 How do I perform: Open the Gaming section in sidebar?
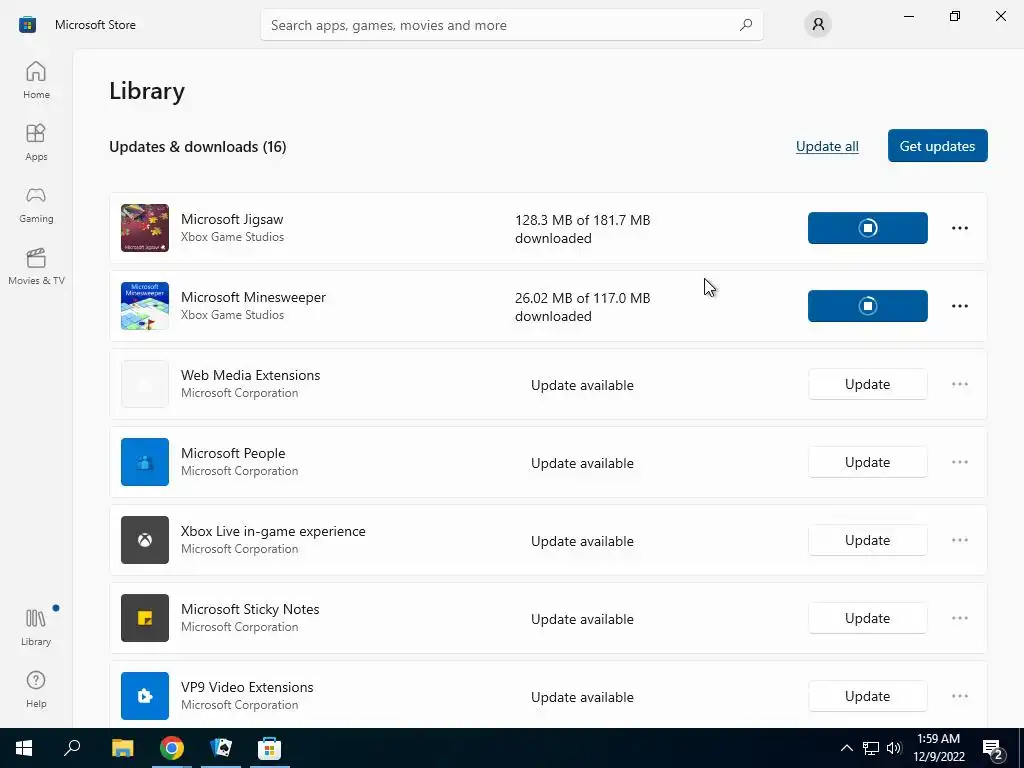tap(36, 204)
